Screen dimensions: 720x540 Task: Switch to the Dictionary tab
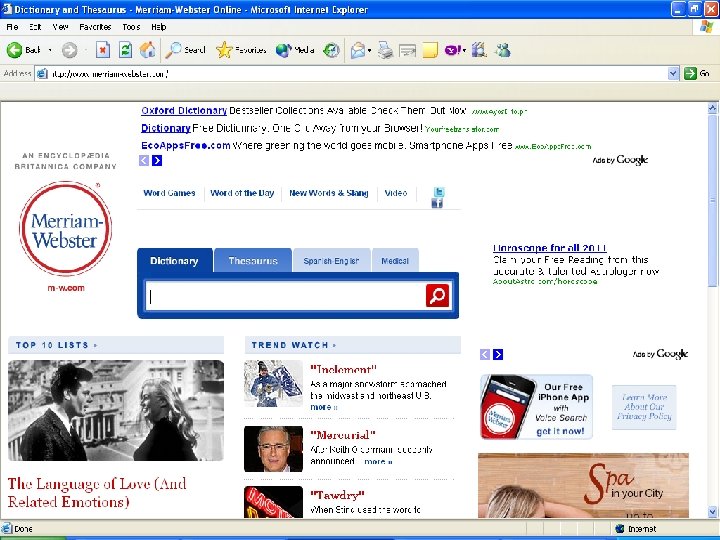174,261
